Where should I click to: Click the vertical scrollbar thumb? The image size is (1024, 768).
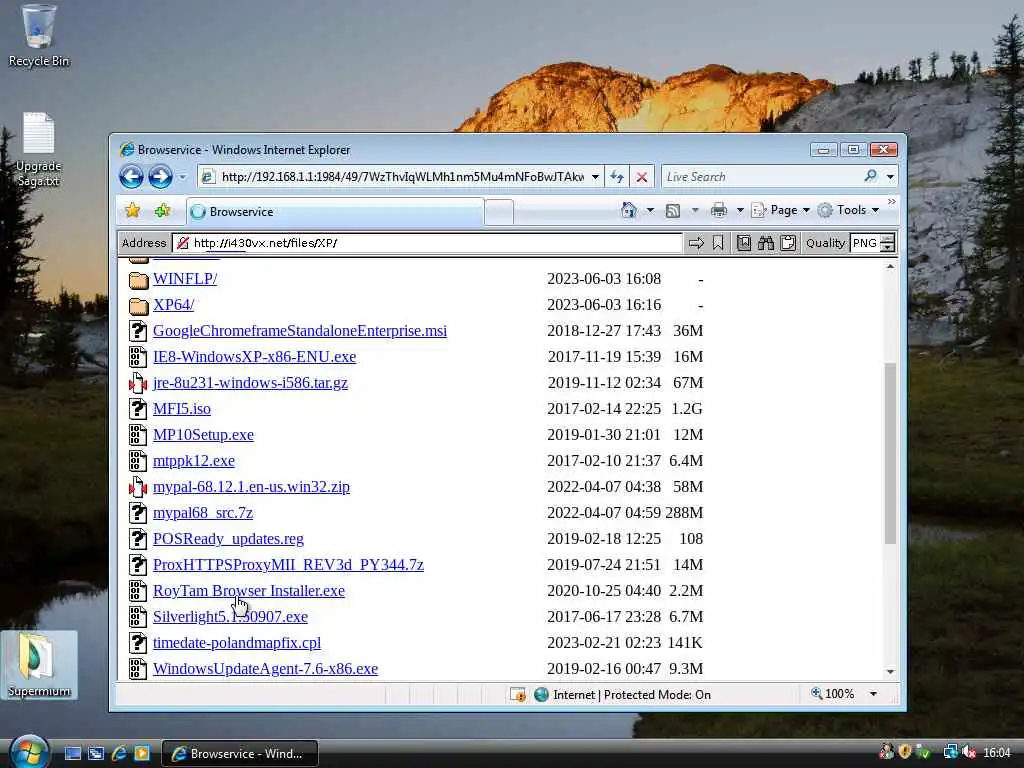click(890, 453)
